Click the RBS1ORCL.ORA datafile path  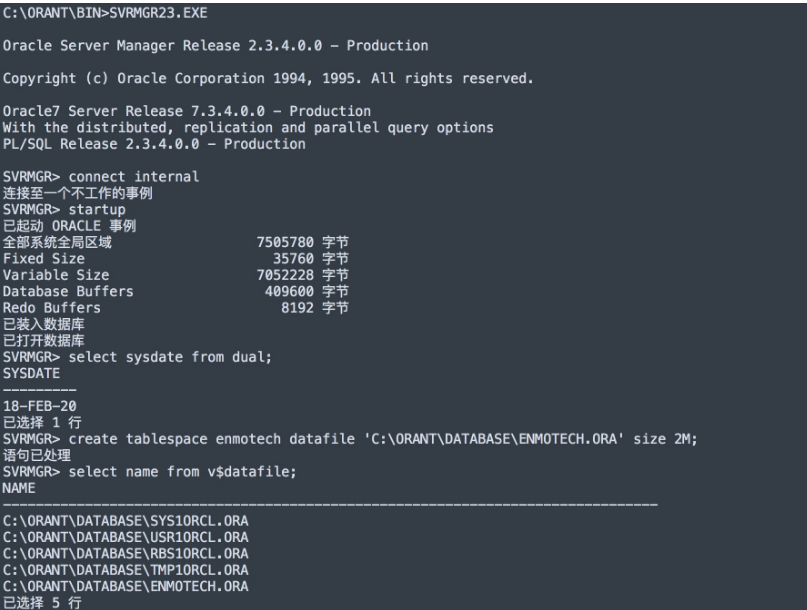(125, 553)
